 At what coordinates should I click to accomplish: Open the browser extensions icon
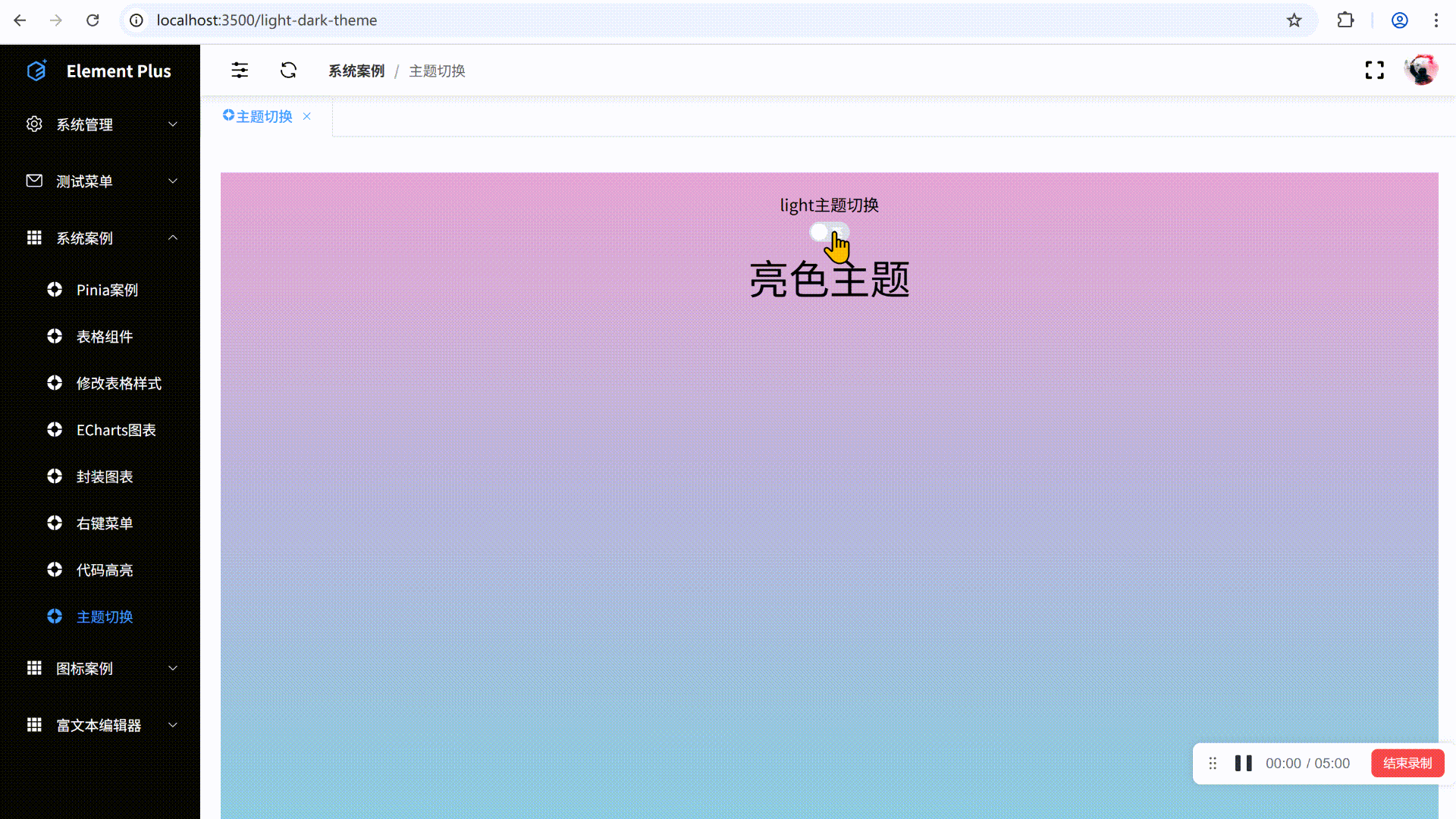(x=1346, y=20)
